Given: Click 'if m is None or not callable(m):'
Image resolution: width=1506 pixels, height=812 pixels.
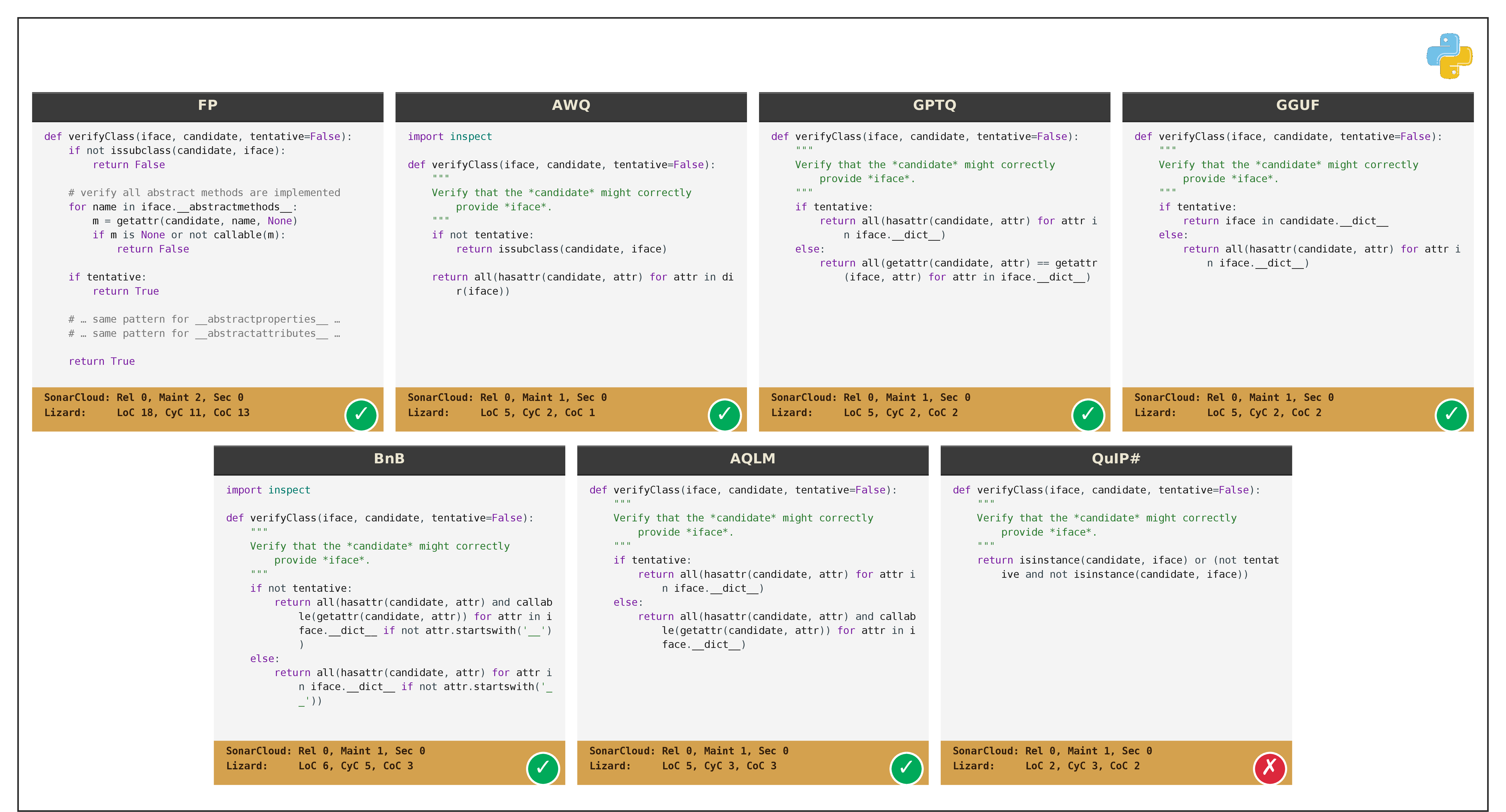Looking at the screenshot, I should tap(189, 235).
